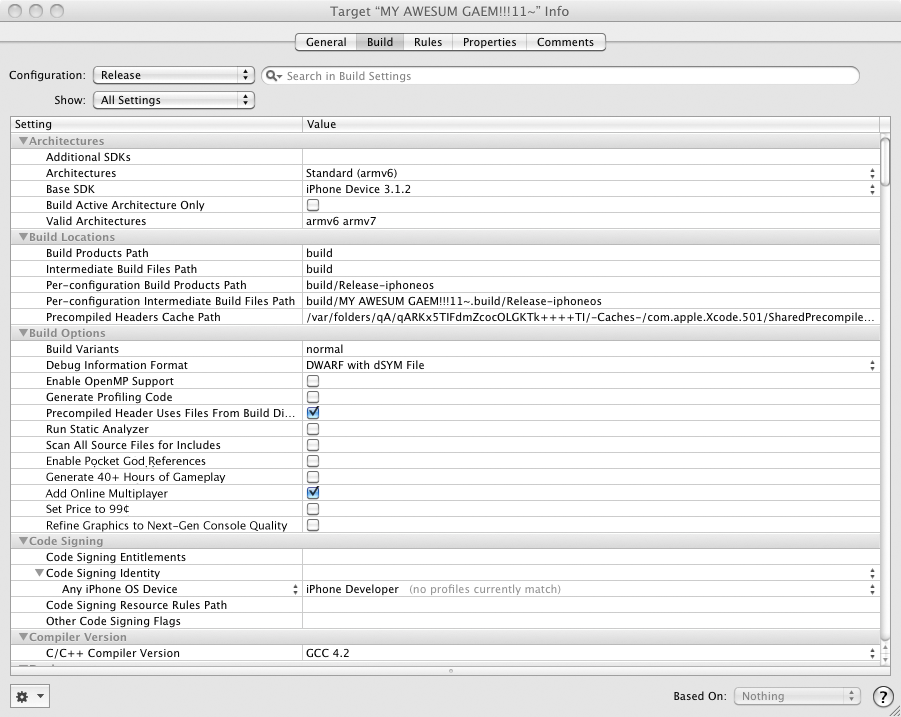
Task: Click the search magnifier icon
Action: pos(274,76)
